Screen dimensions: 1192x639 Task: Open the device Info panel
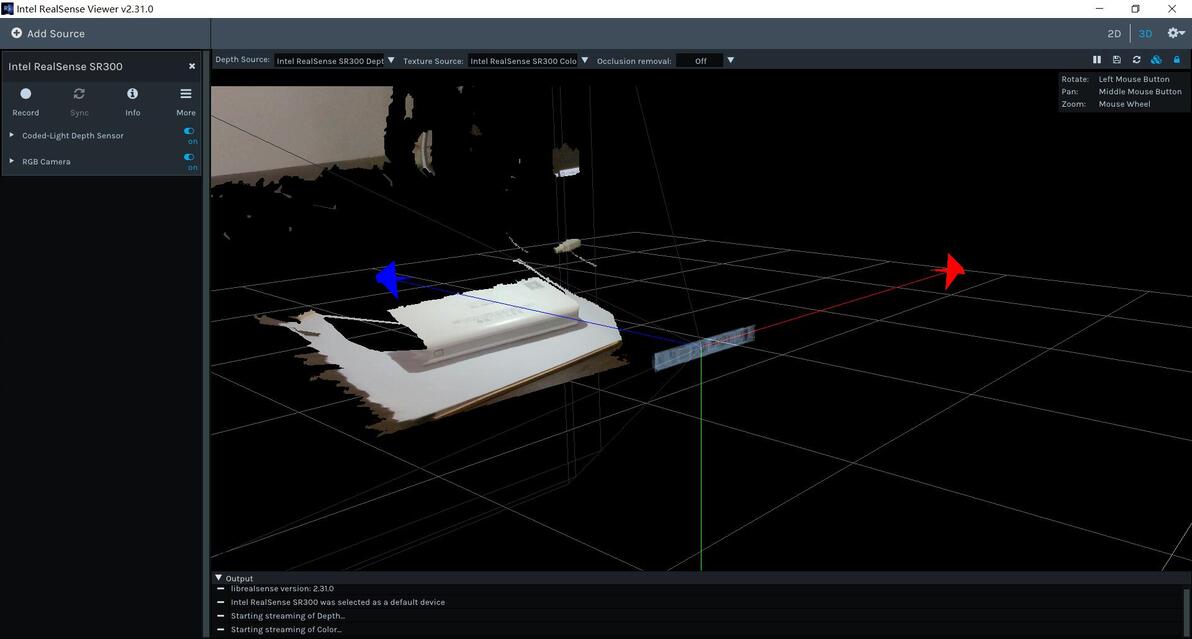tap(132, 94)
